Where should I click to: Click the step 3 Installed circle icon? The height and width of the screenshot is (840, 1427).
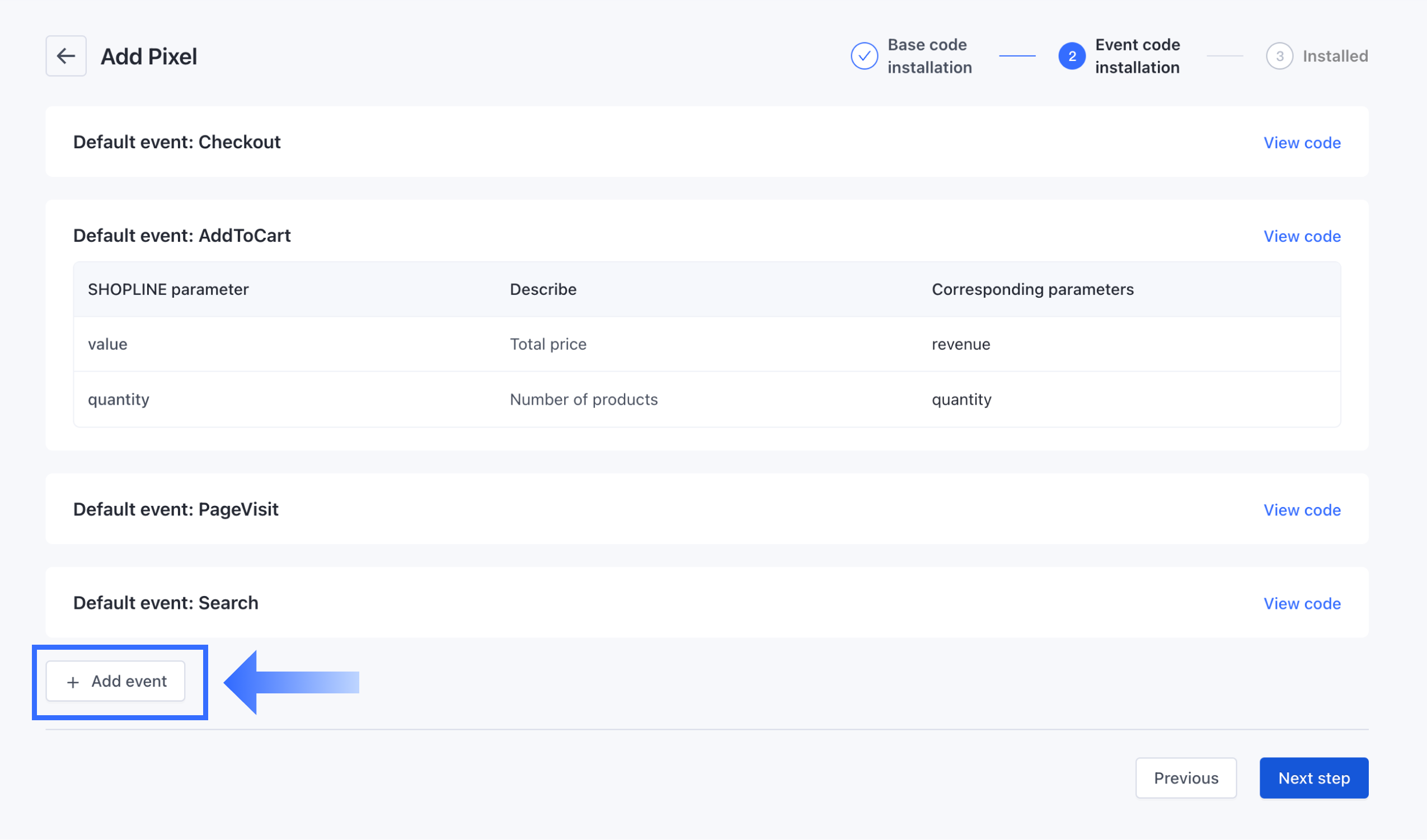click(1279, 56)
